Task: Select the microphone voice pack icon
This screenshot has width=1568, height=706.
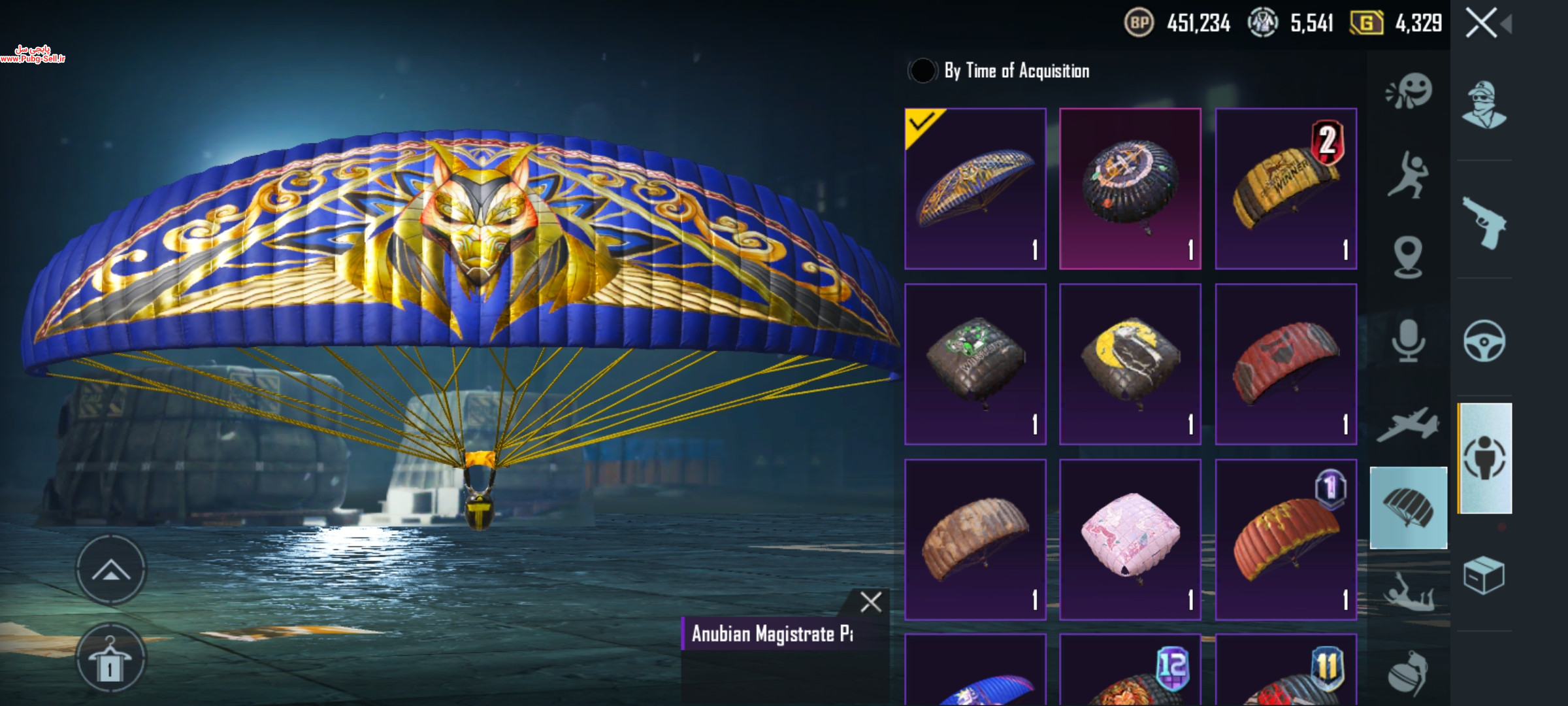Action: click(1408, 341)
